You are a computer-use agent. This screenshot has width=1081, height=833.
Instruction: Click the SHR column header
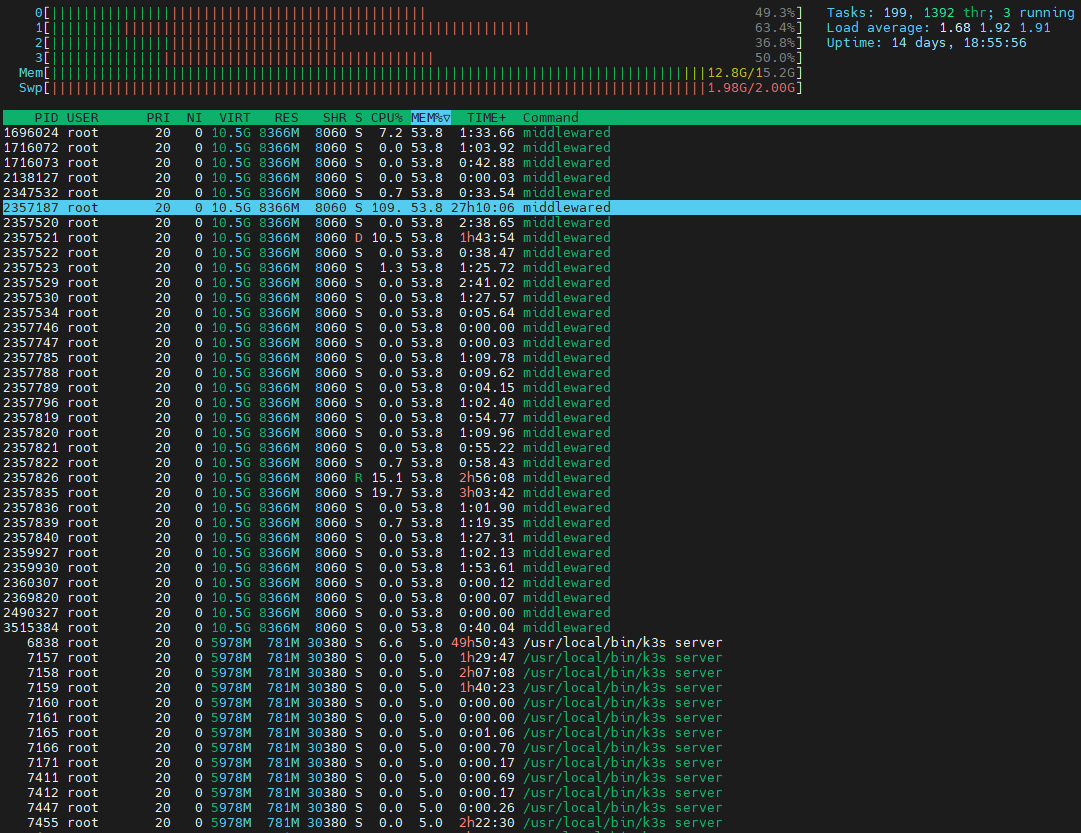click(x=334, y=118)
